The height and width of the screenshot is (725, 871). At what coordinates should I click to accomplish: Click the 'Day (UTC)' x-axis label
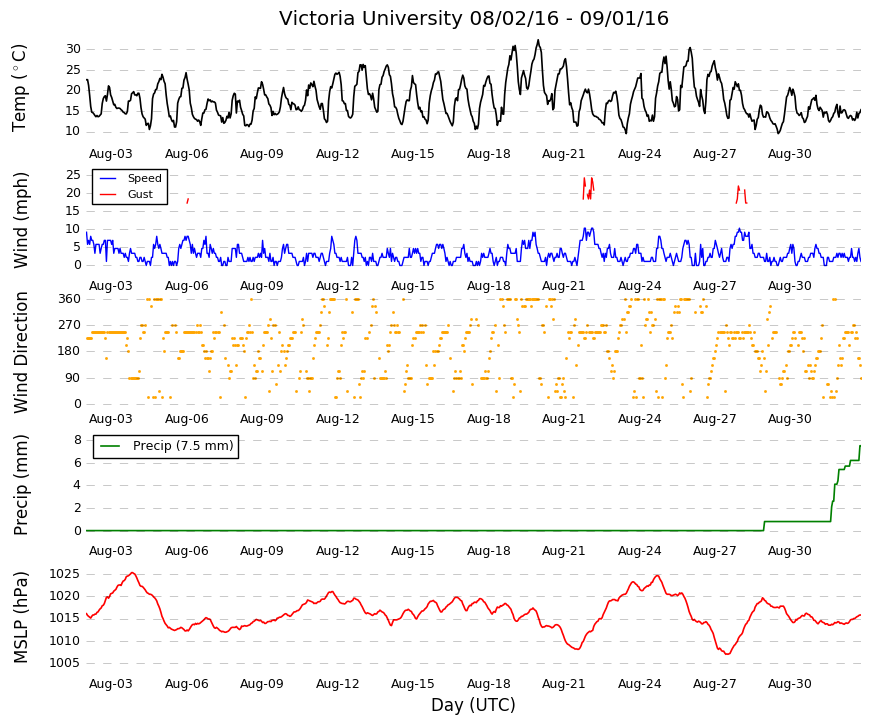pos(473,705)
